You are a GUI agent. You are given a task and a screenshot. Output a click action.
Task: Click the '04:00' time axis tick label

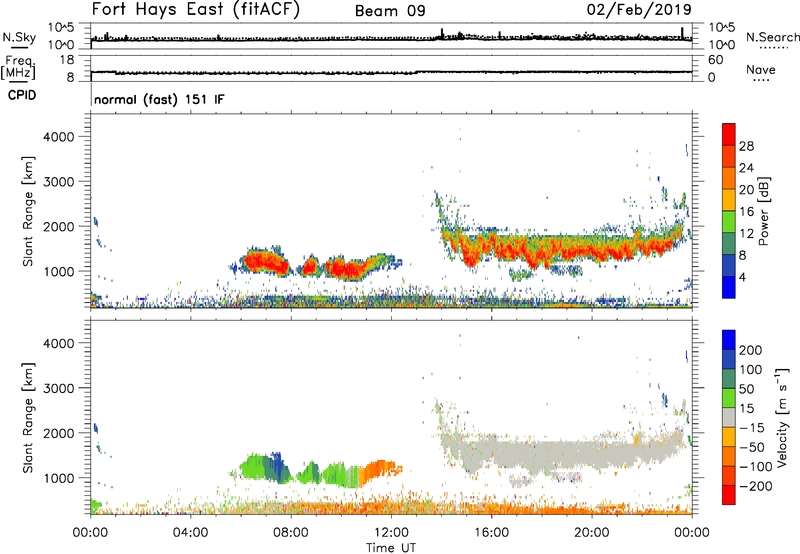point(190,533)
